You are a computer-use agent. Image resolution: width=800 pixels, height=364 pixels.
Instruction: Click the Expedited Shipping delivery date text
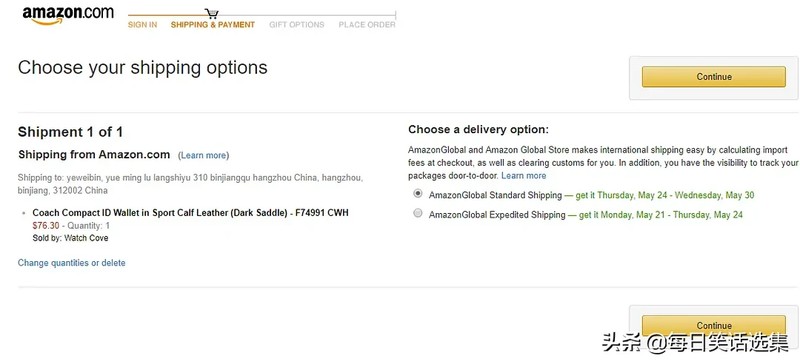(661, 215)
